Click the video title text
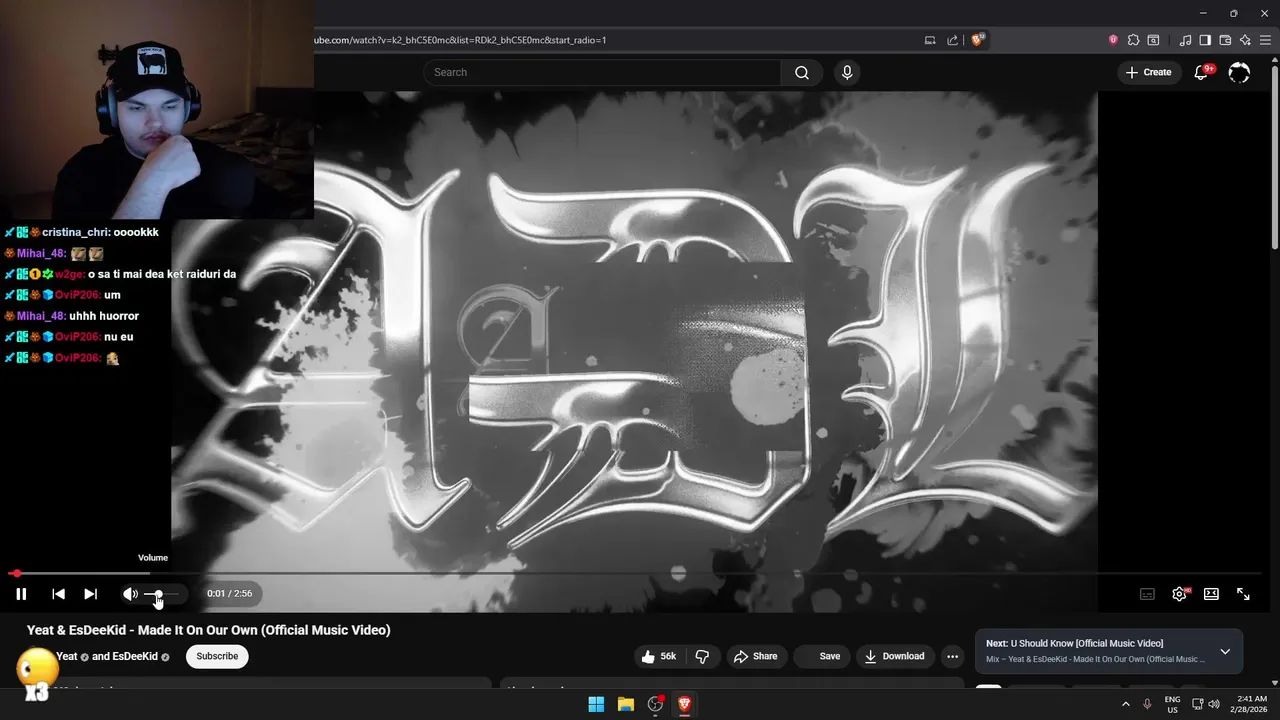Image resolution: width=1280 pixels, height=720 pixels. (209, 630)
